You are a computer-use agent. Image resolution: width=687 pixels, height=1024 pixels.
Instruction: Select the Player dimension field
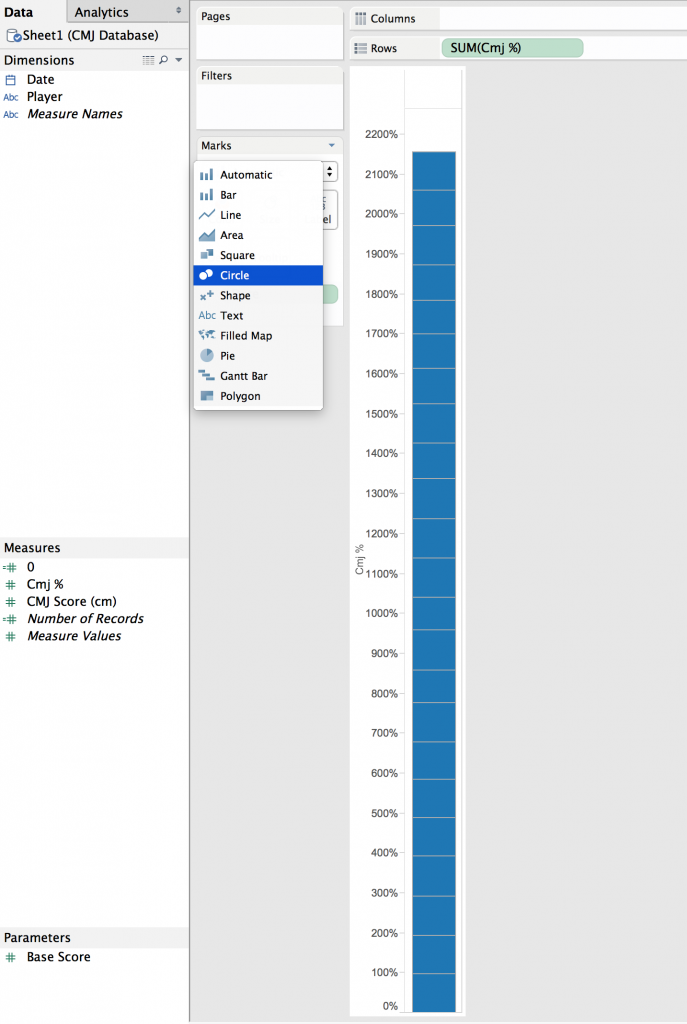pos(44,97)
